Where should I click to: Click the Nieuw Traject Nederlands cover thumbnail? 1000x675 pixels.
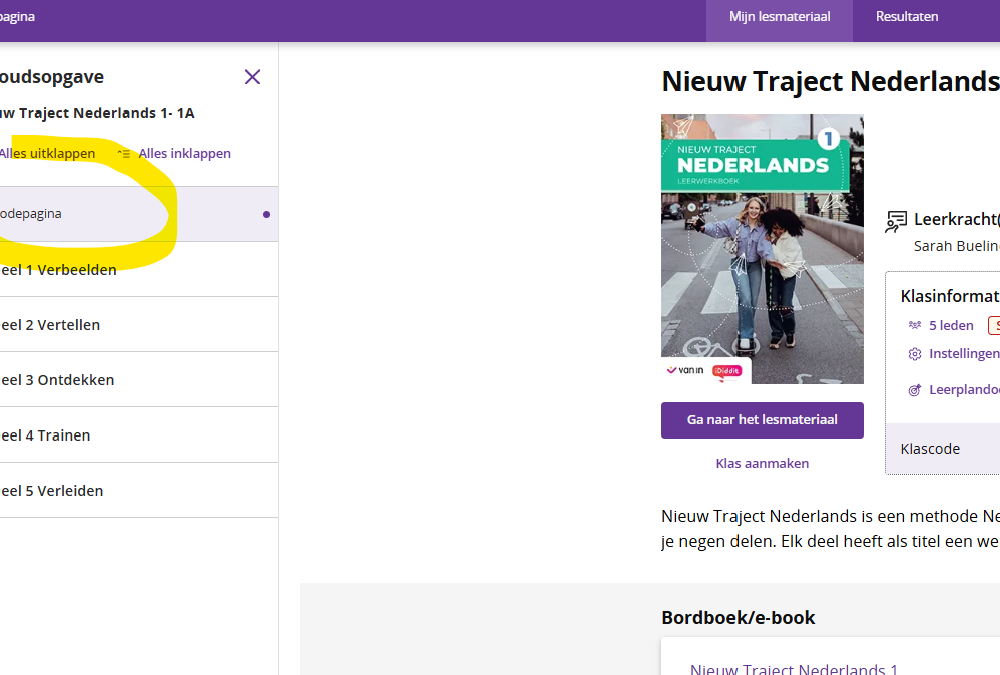click(761, 248)
